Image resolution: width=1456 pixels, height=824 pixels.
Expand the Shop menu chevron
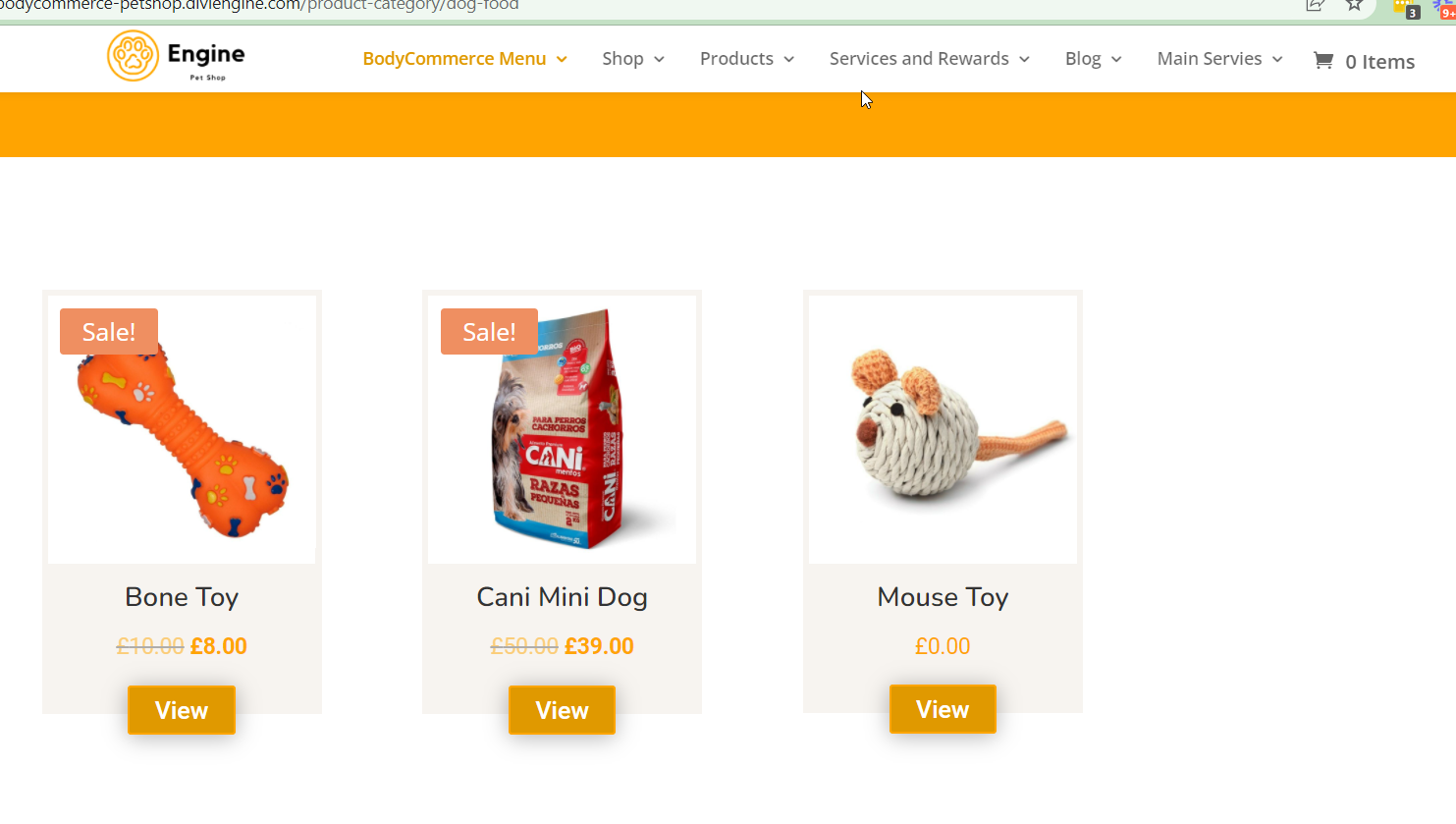coord(659,59)
